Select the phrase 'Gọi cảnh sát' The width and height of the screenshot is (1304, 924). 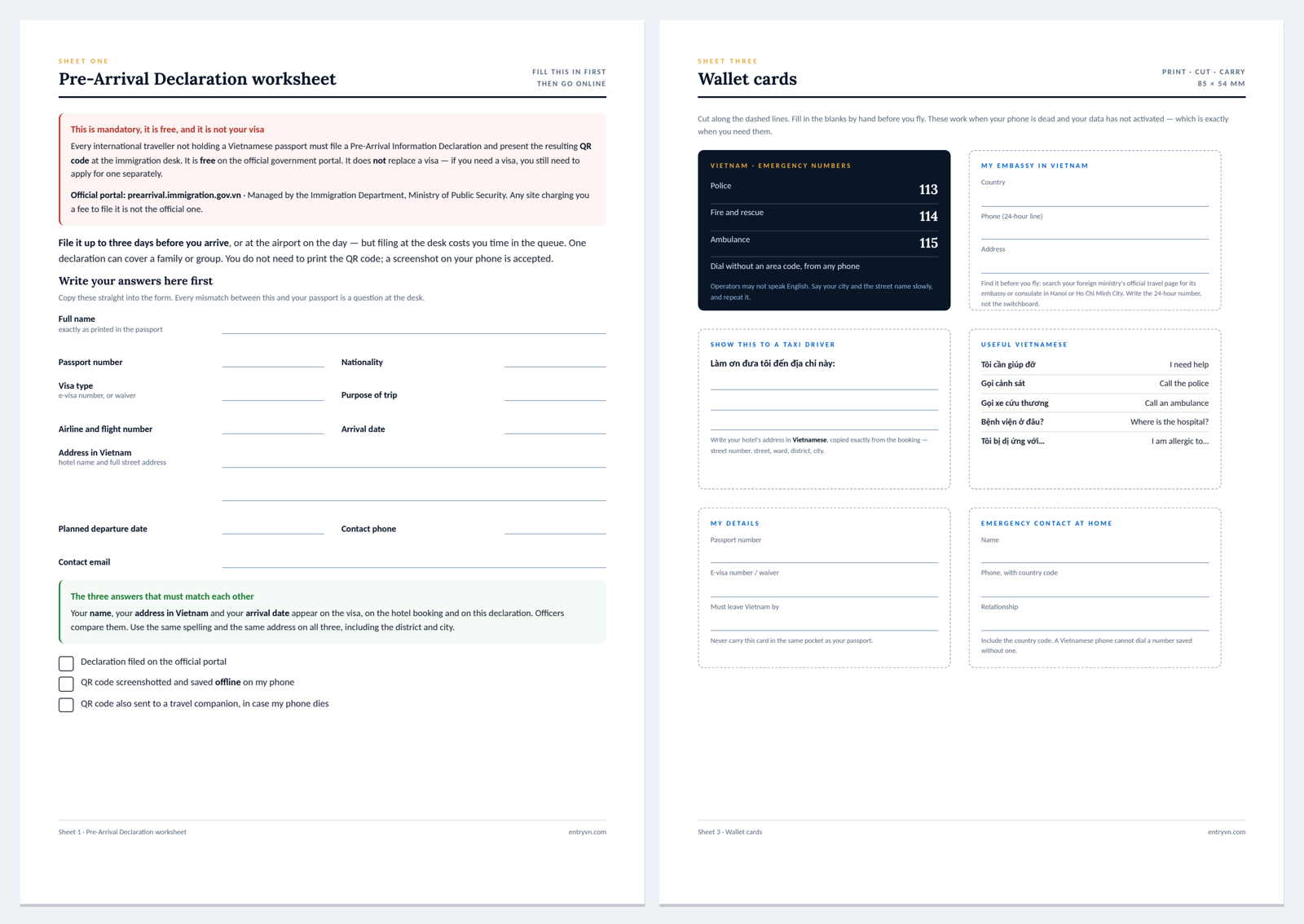[1003, 384]
